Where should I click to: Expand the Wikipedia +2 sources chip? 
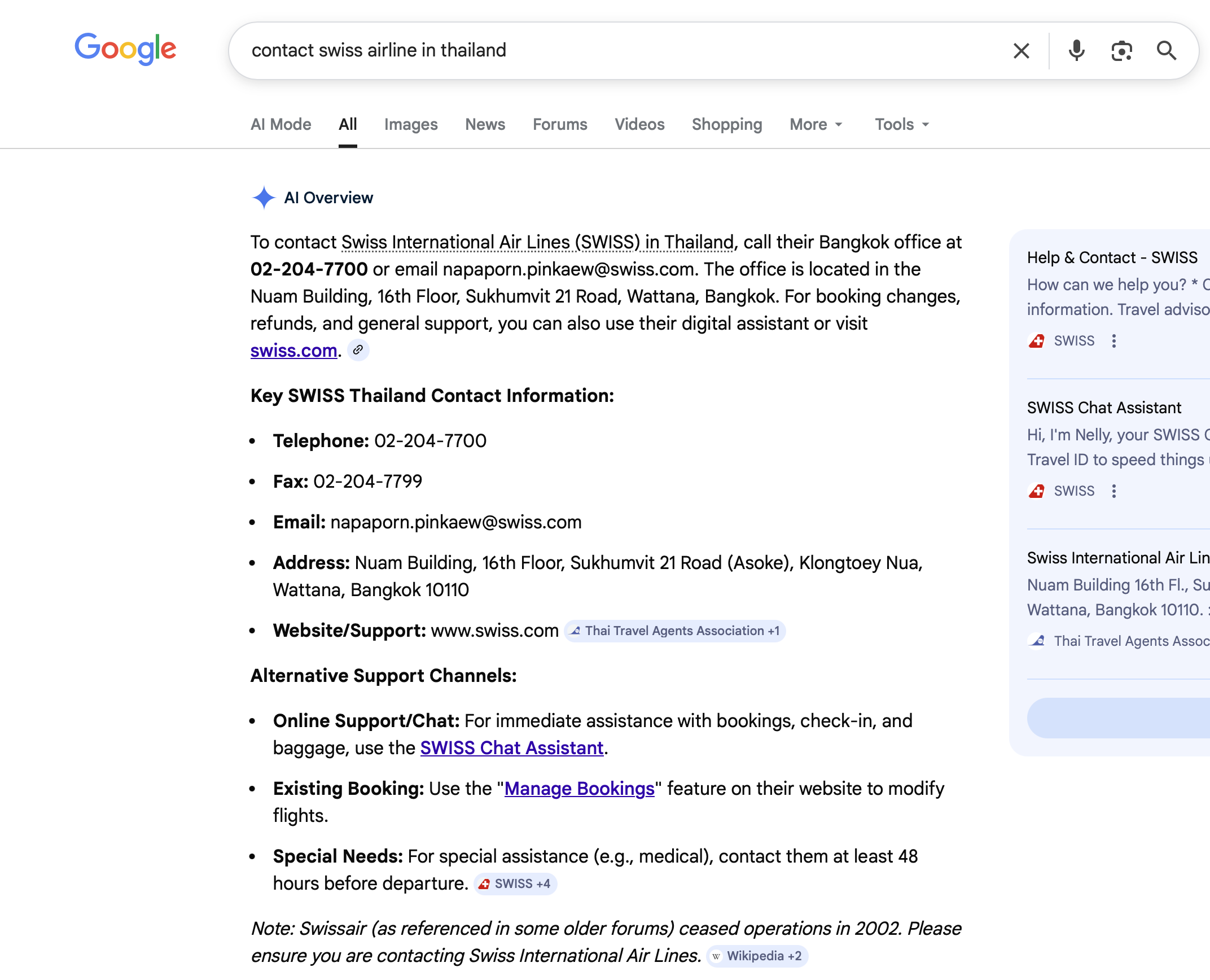click(x=757, y=956)
